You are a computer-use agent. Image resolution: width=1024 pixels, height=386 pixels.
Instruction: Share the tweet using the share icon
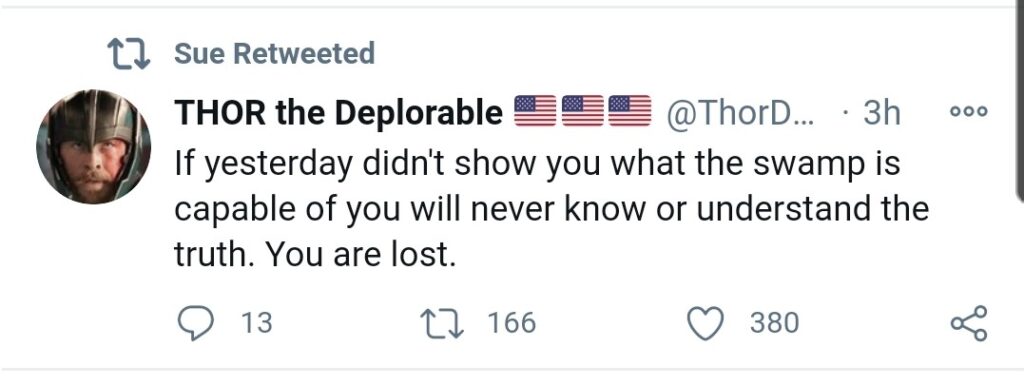970,323
